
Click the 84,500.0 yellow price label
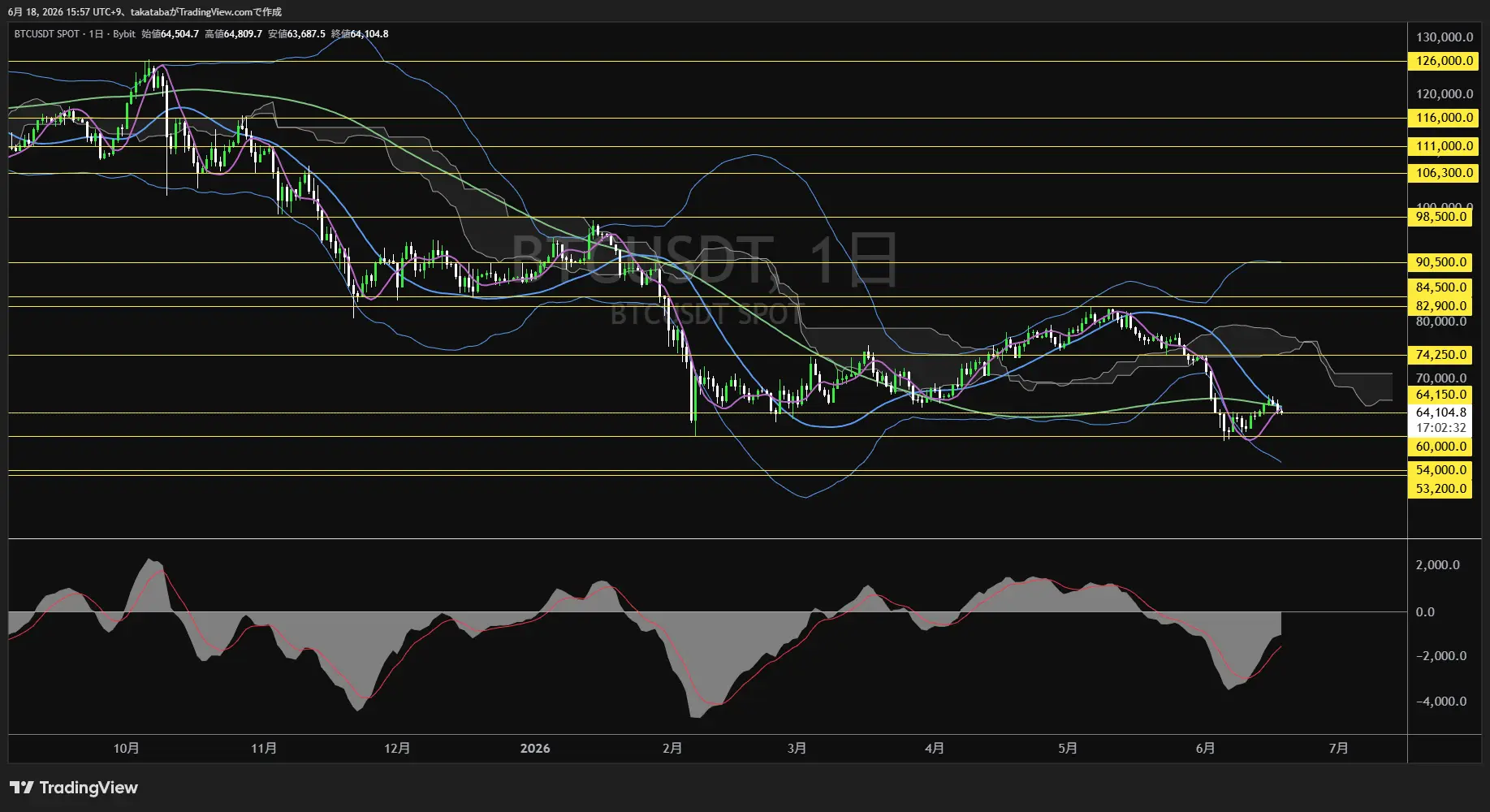pos(1440,287)
